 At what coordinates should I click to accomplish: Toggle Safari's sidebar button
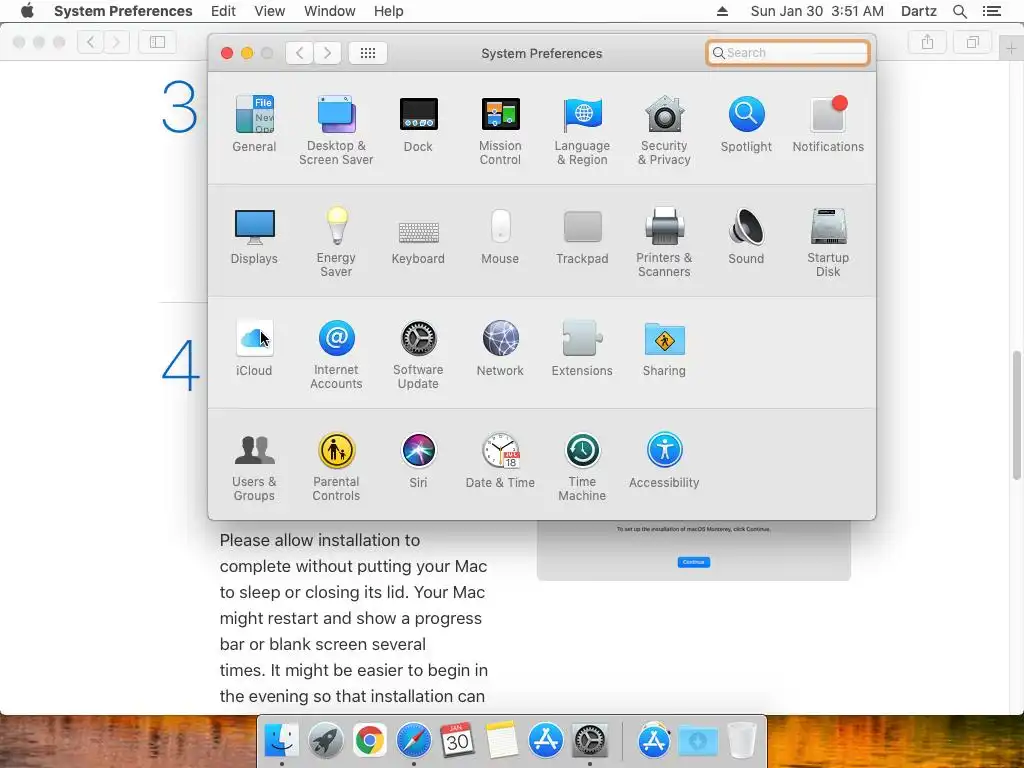coord(157,42)
